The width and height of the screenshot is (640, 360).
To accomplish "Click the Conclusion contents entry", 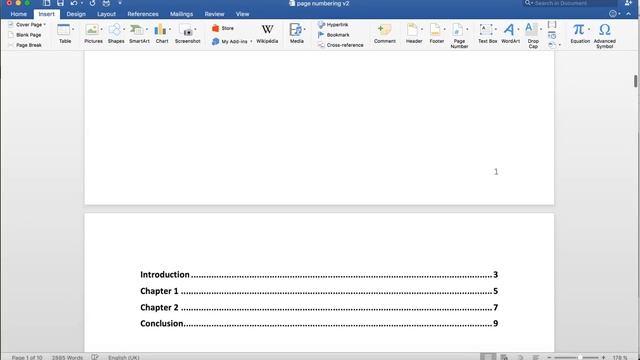I will coord(319,323).
